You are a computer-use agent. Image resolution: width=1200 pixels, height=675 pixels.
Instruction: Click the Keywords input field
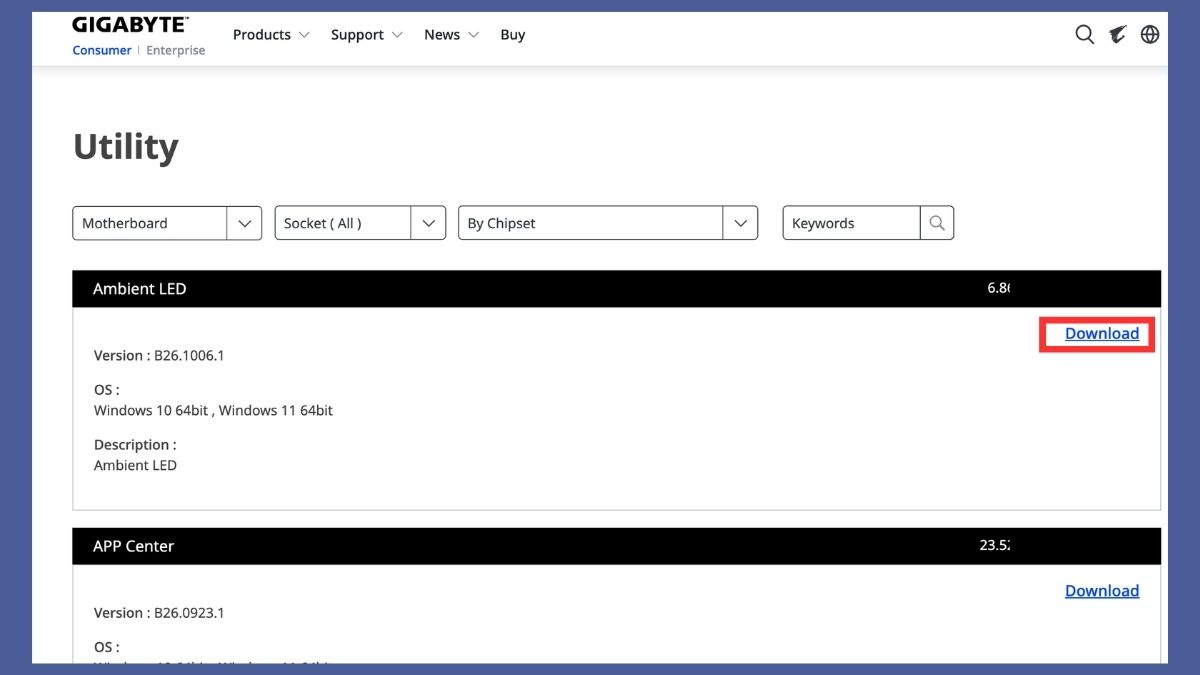click(851, 223)
